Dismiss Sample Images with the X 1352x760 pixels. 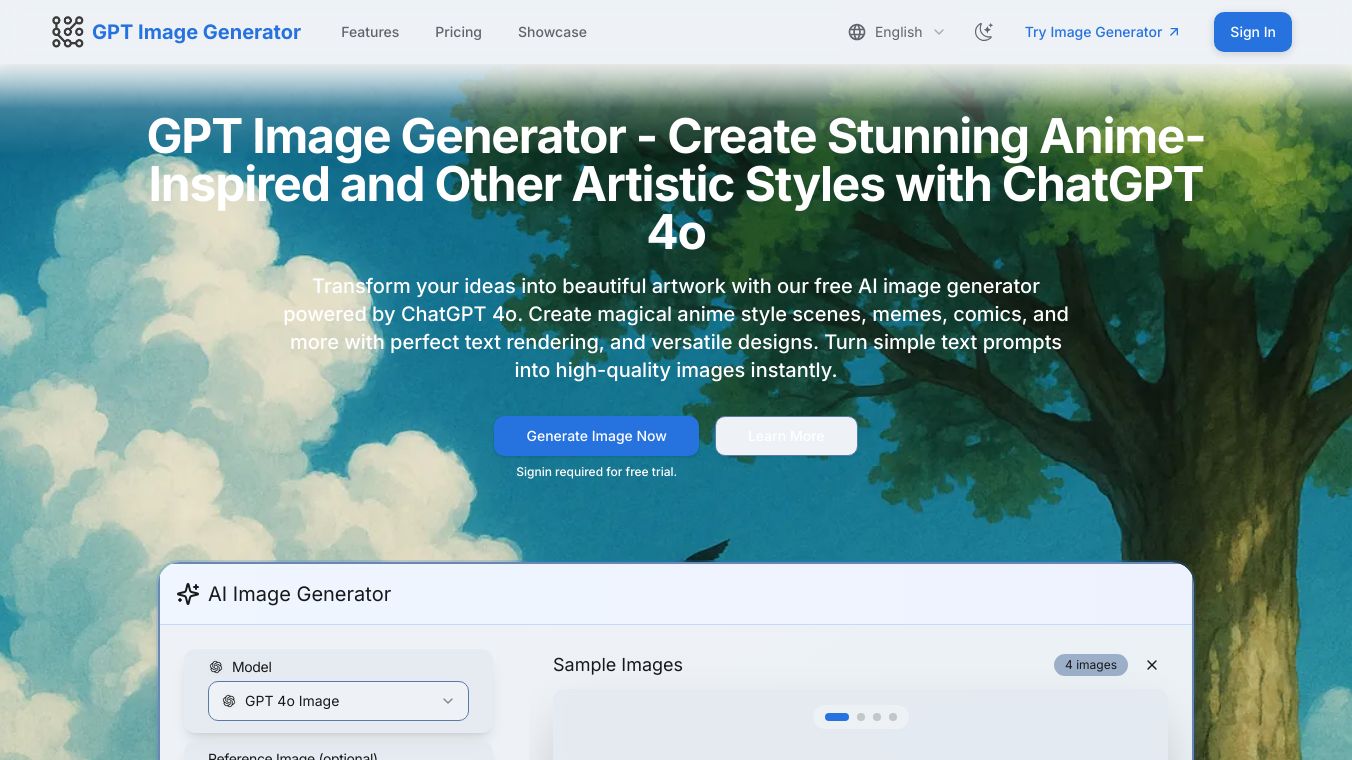pos(1152,664)
